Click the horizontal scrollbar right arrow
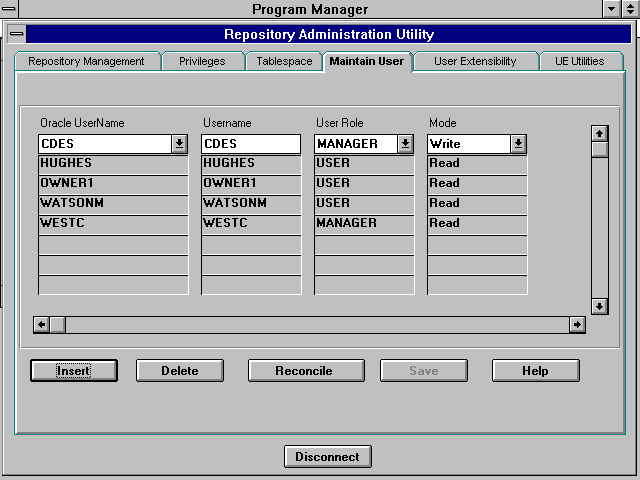This screenshot has width=640, height=480. tap(577, 324)
